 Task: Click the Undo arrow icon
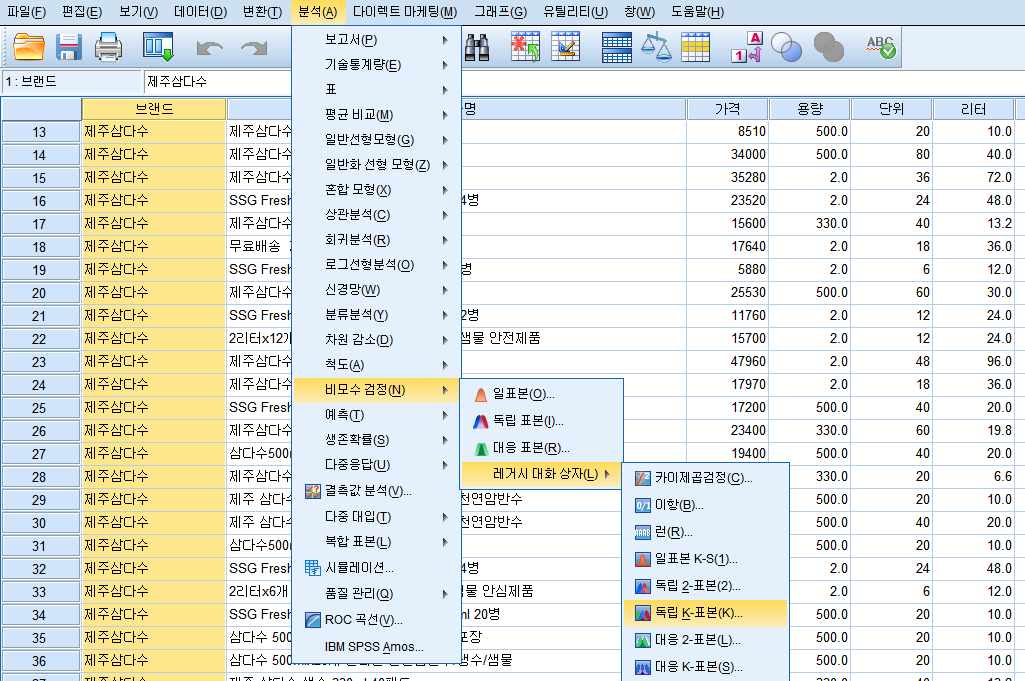click(209, 48)
